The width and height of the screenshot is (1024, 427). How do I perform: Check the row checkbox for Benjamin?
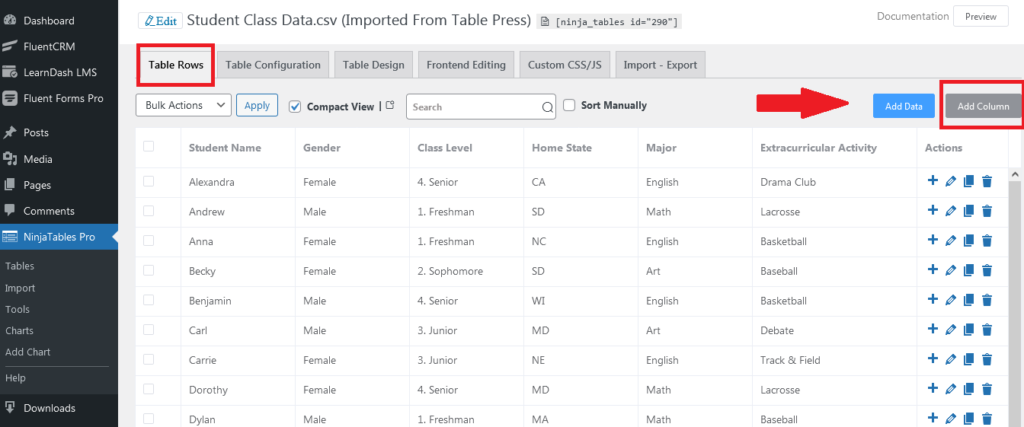[148, 300]
